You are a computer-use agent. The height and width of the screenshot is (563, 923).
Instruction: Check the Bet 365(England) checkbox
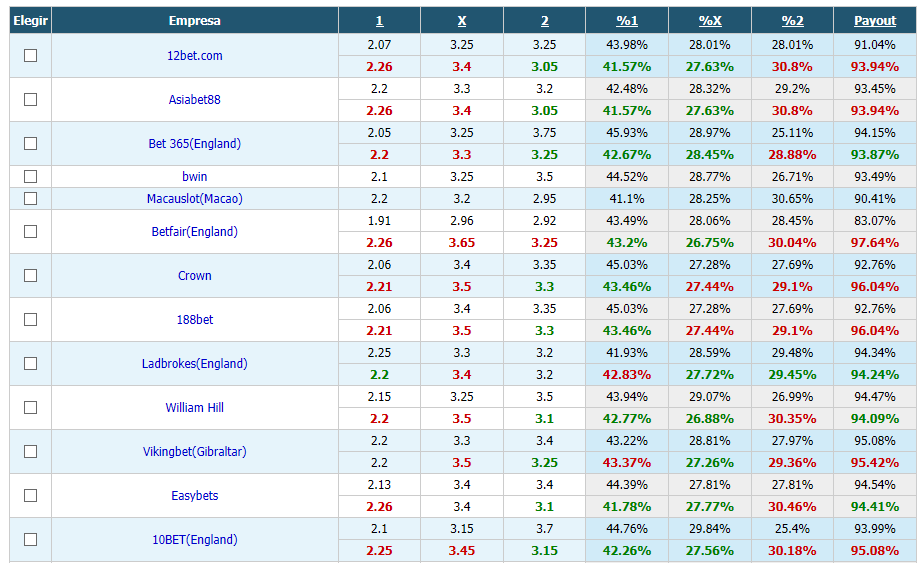click(30, 144)
